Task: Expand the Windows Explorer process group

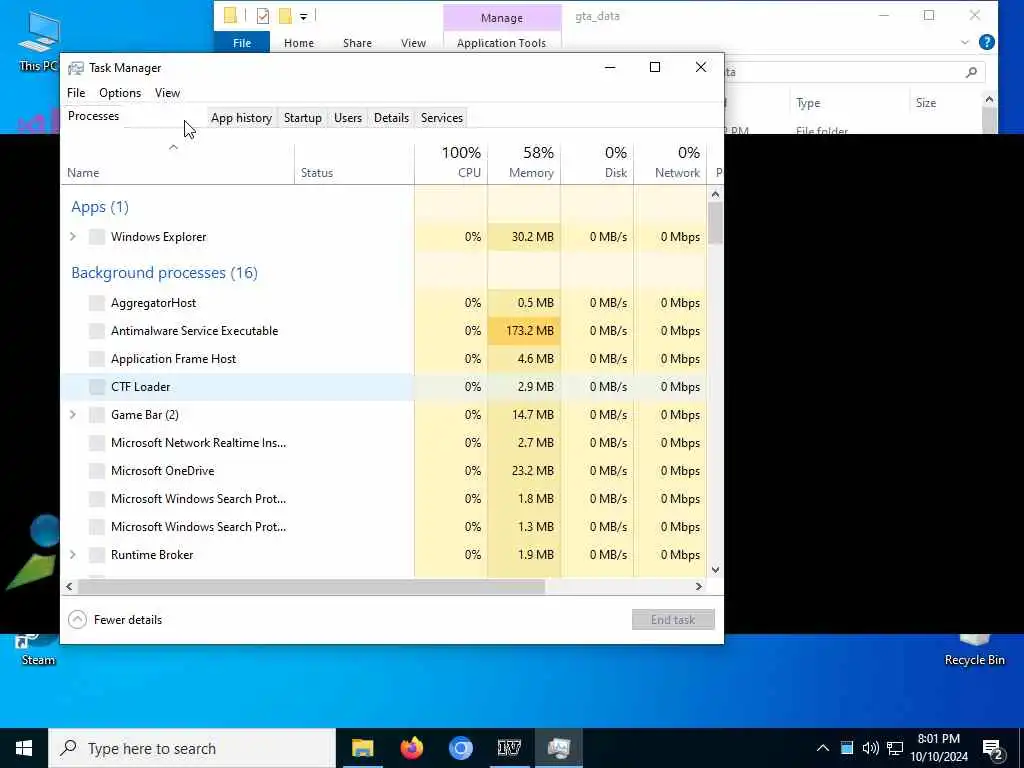Action: (x=73, y=237)
